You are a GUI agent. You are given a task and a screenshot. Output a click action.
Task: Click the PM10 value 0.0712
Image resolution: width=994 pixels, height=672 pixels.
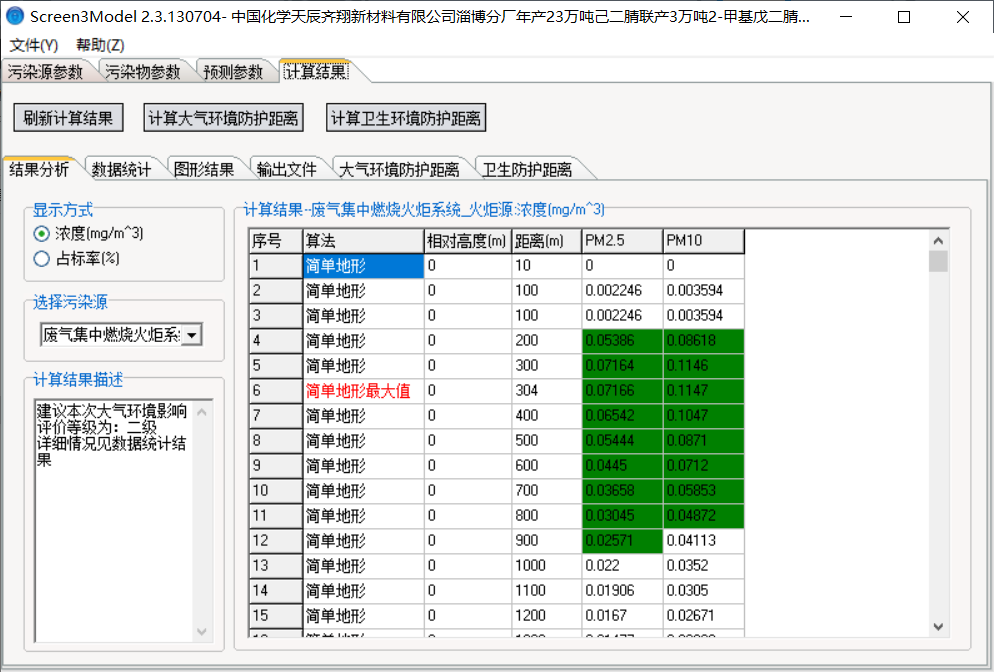point(704,466)
